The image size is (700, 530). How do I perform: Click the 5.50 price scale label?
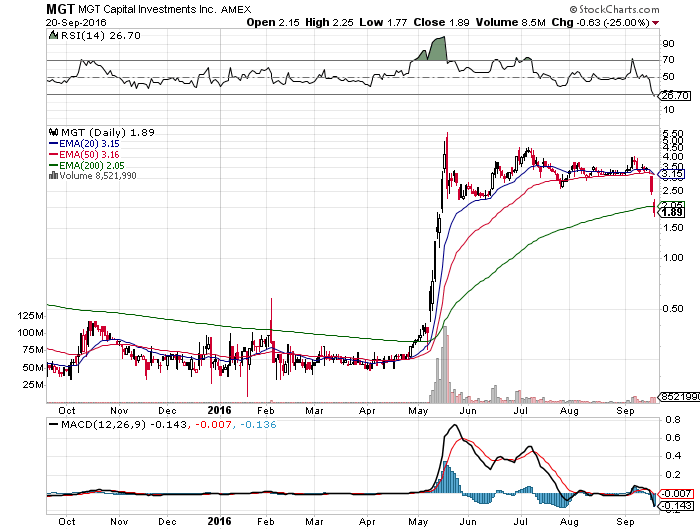tap(673, 134)
